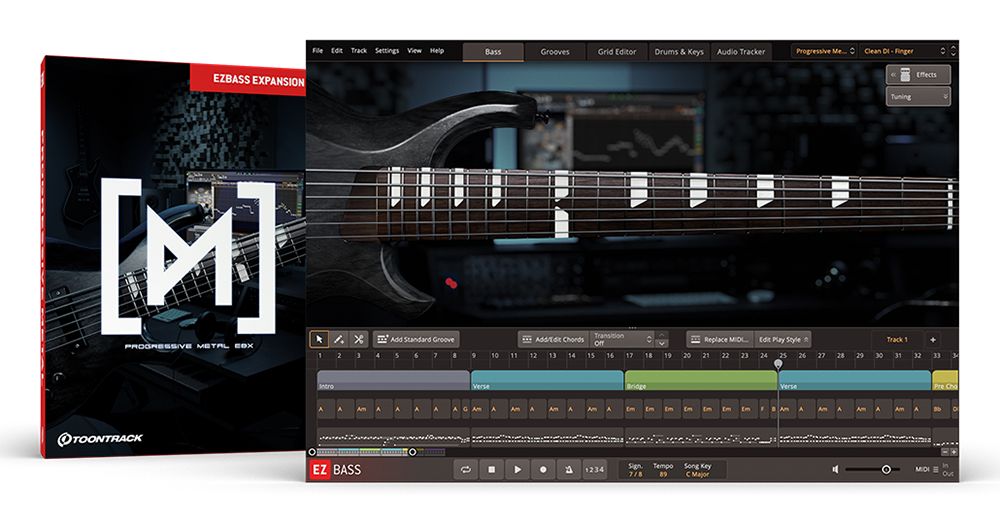Adjust the master volume slider
The image size is (1000, 524).
pos(872,470)
